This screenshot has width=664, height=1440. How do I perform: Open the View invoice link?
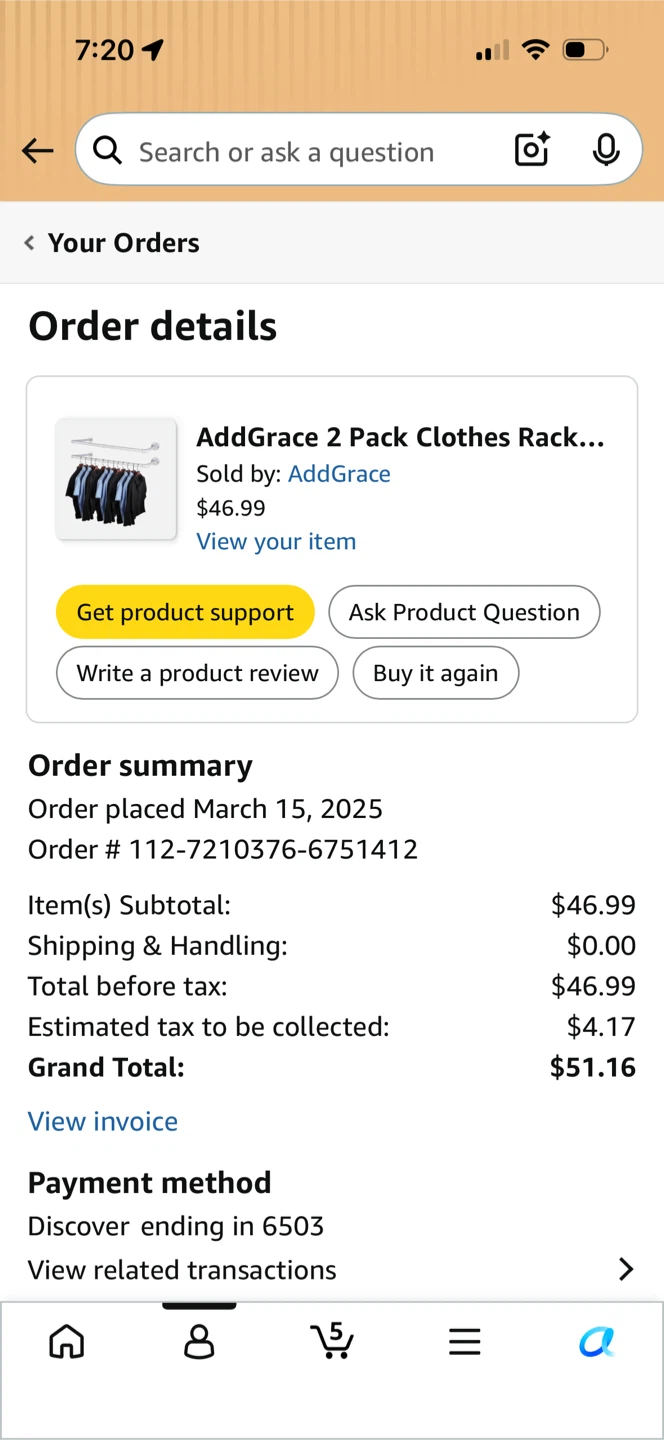pos(103,1121)
